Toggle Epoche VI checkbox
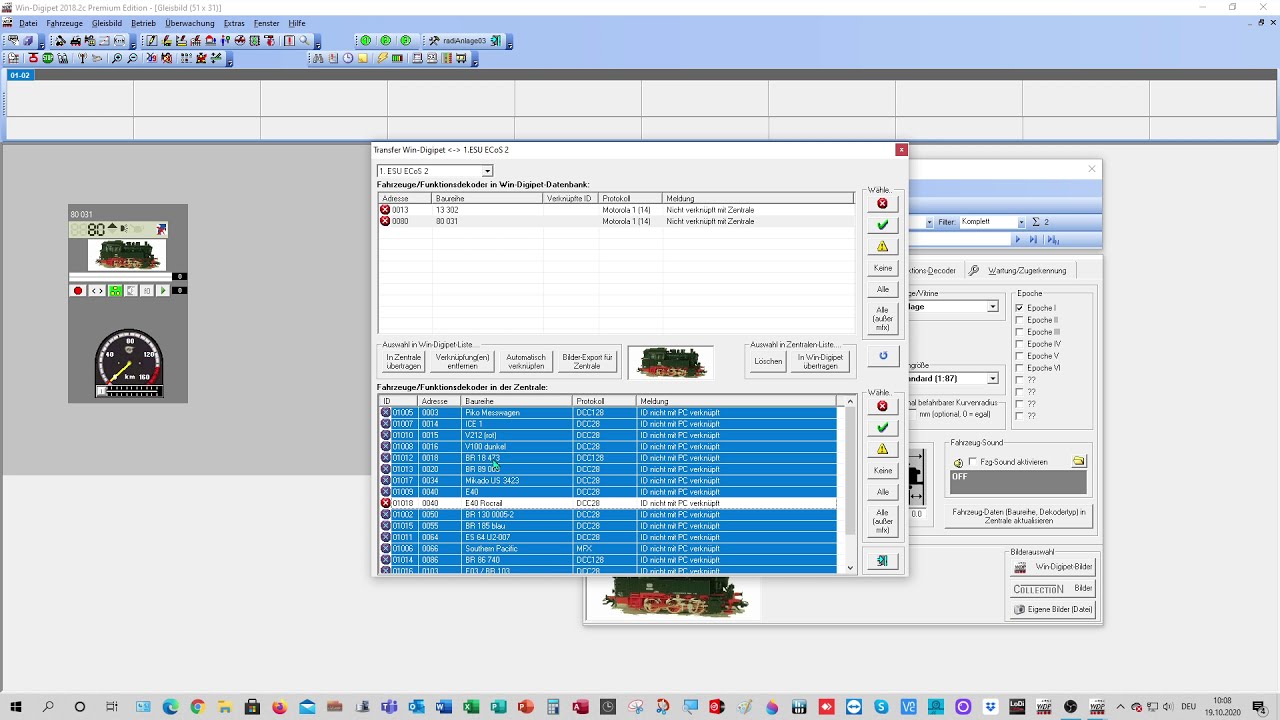The width and height of the screenshot is (1280, 720). pyautogui.click(x=1019, y=368)
